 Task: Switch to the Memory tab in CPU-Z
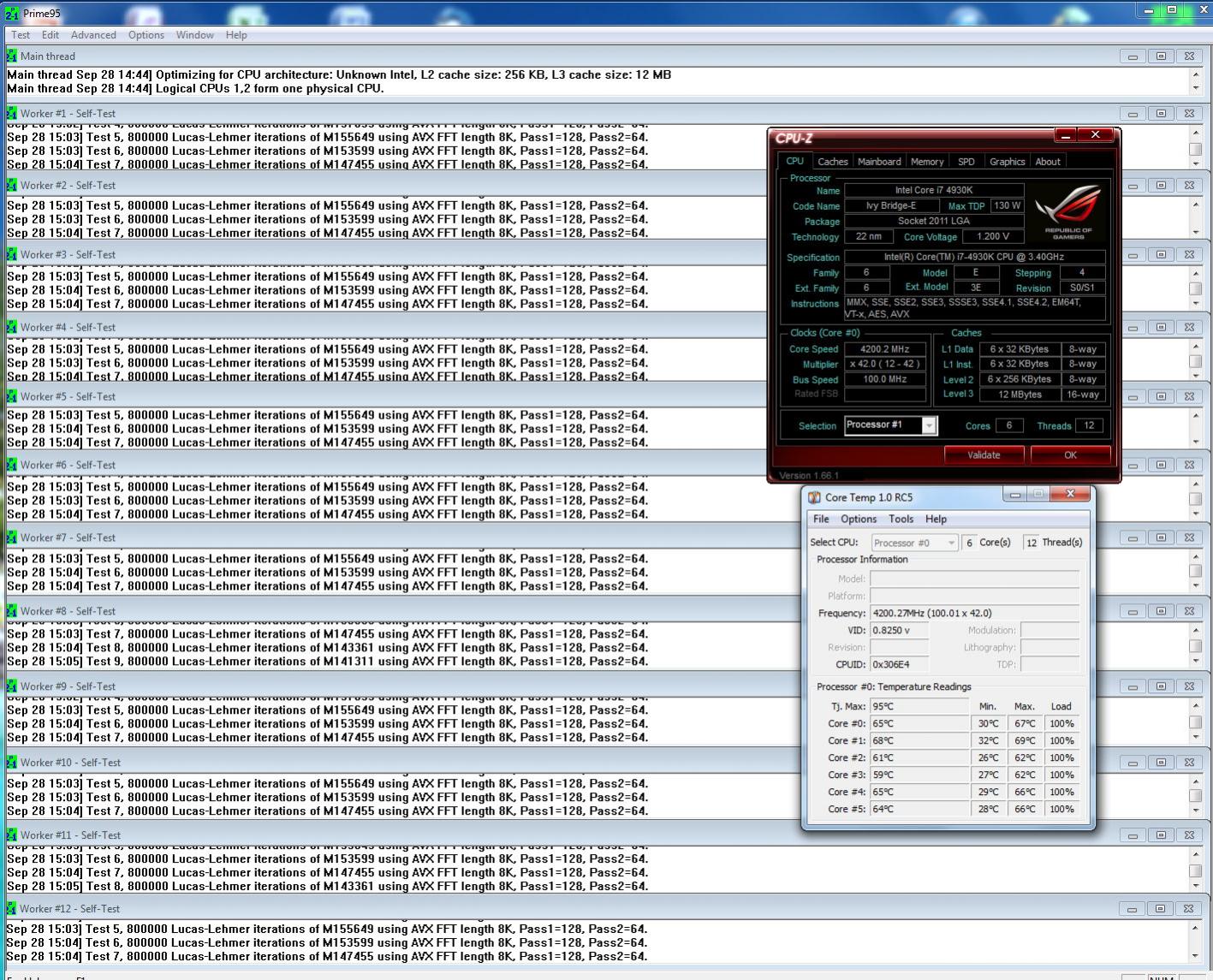927,162
